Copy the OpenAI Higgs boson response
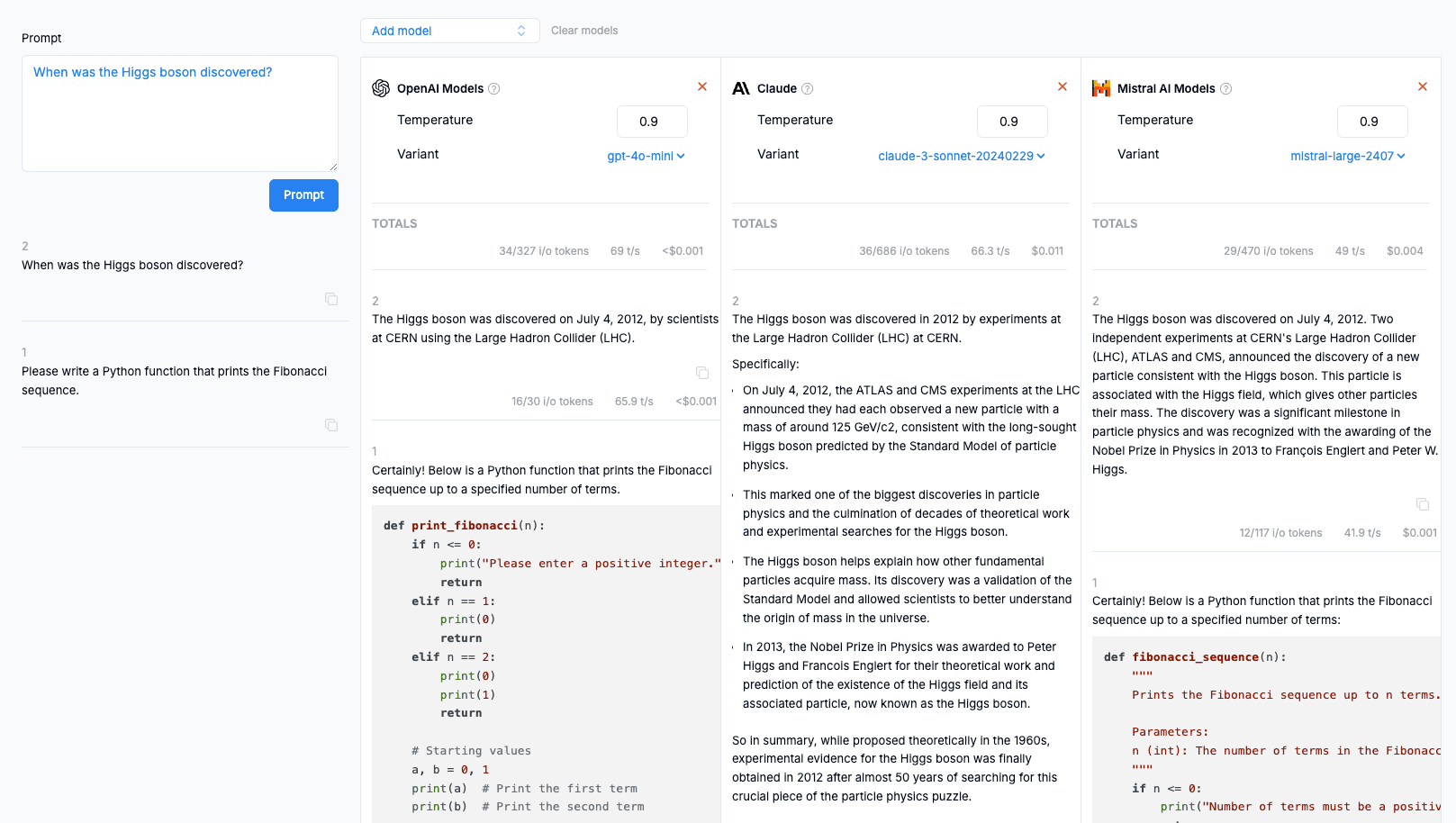The width and height of the screenshot is (1456, 823). [x=702, y=372]
